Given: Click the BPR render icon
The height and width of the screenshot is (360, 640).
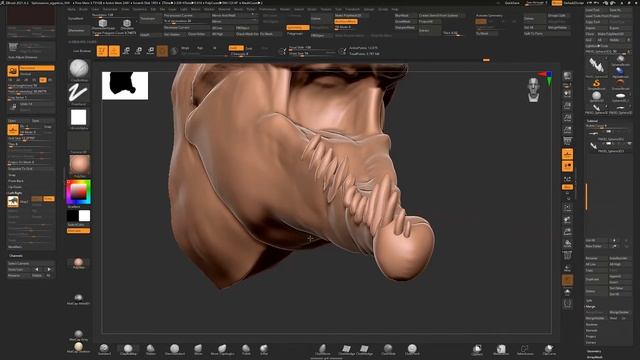Looking at the screenshot, I should (x=567, y=77).
